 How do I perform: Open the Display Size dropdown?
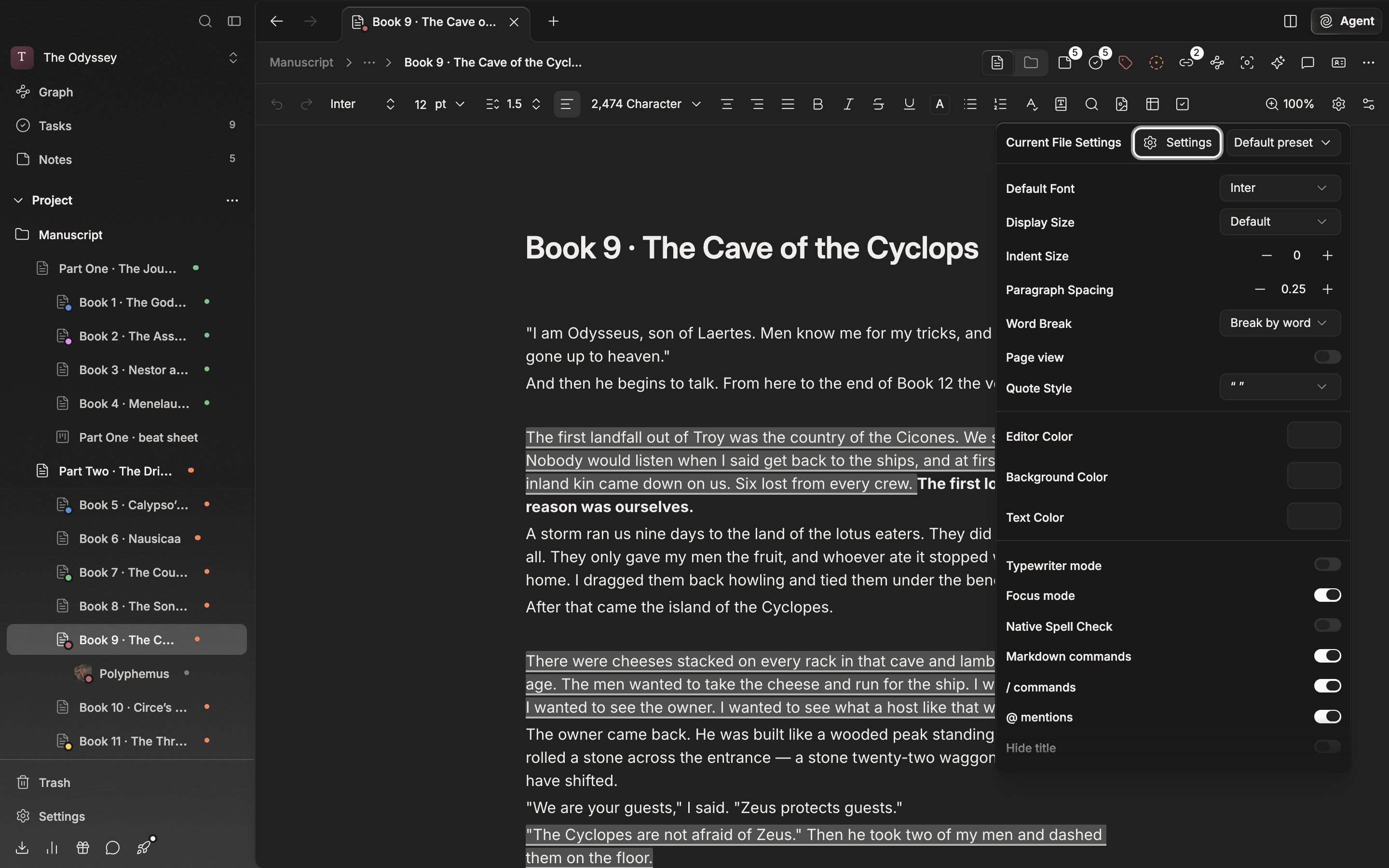tap(1280, 222)
